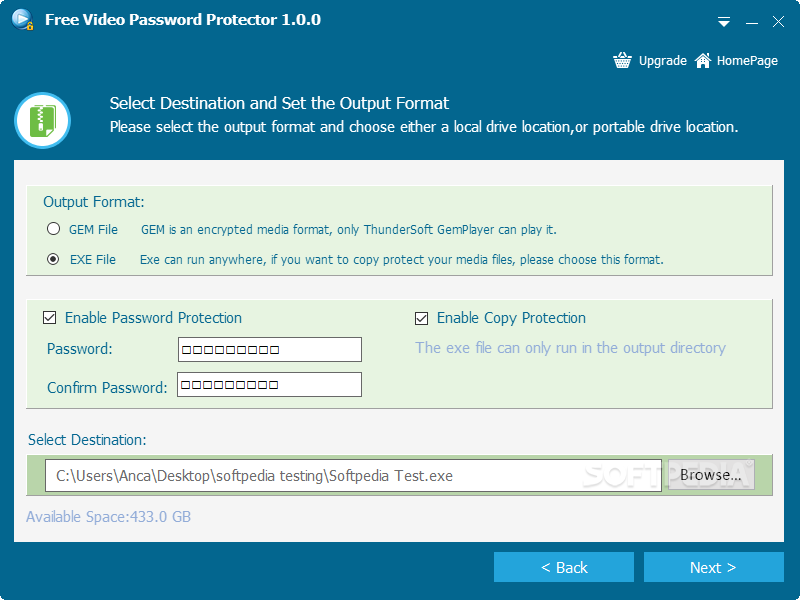Go to the previous step with Back
The width and height of the screenshot is (800, 600).
564,567
